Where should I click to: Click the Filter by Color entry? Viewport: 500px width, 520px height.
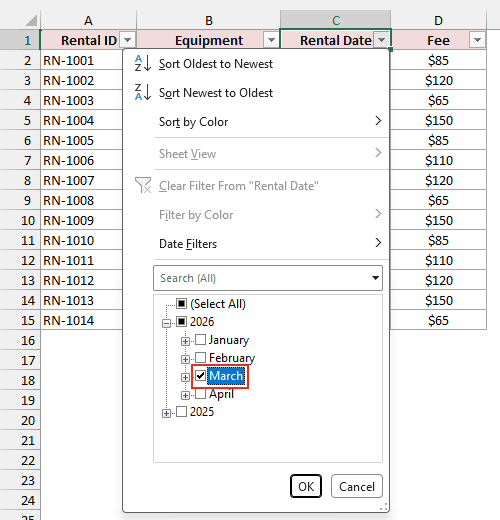[256, 214]
